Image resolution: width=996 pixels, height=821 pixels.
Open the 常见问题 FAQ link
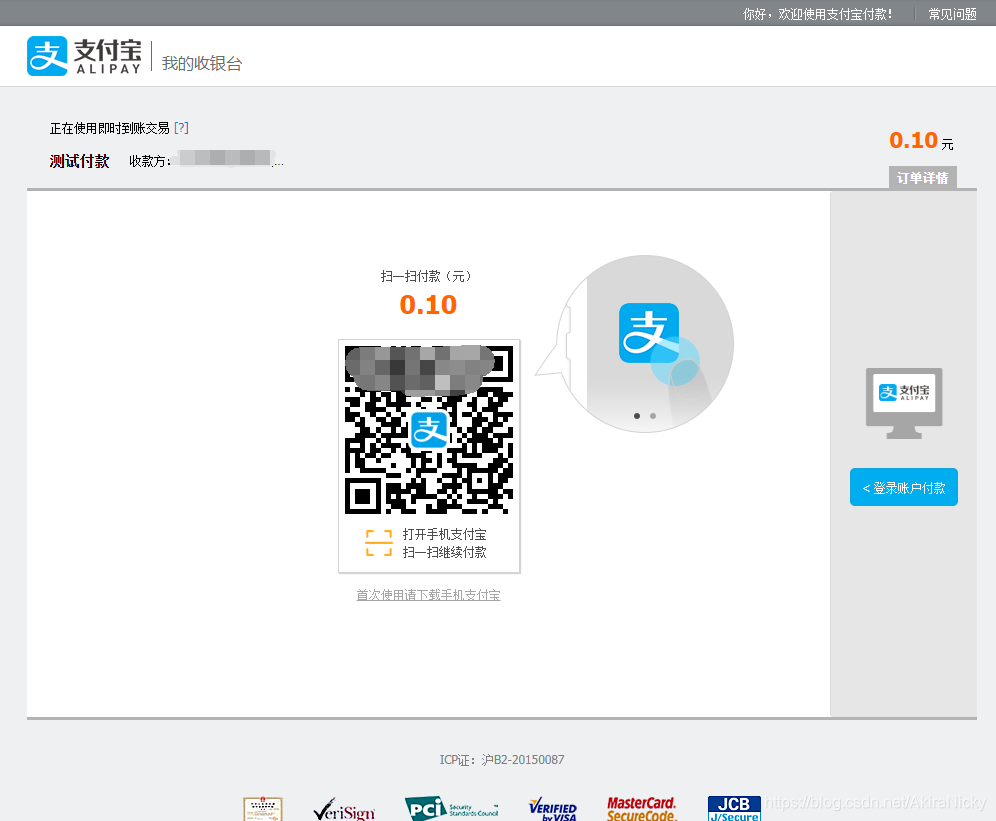952,14
